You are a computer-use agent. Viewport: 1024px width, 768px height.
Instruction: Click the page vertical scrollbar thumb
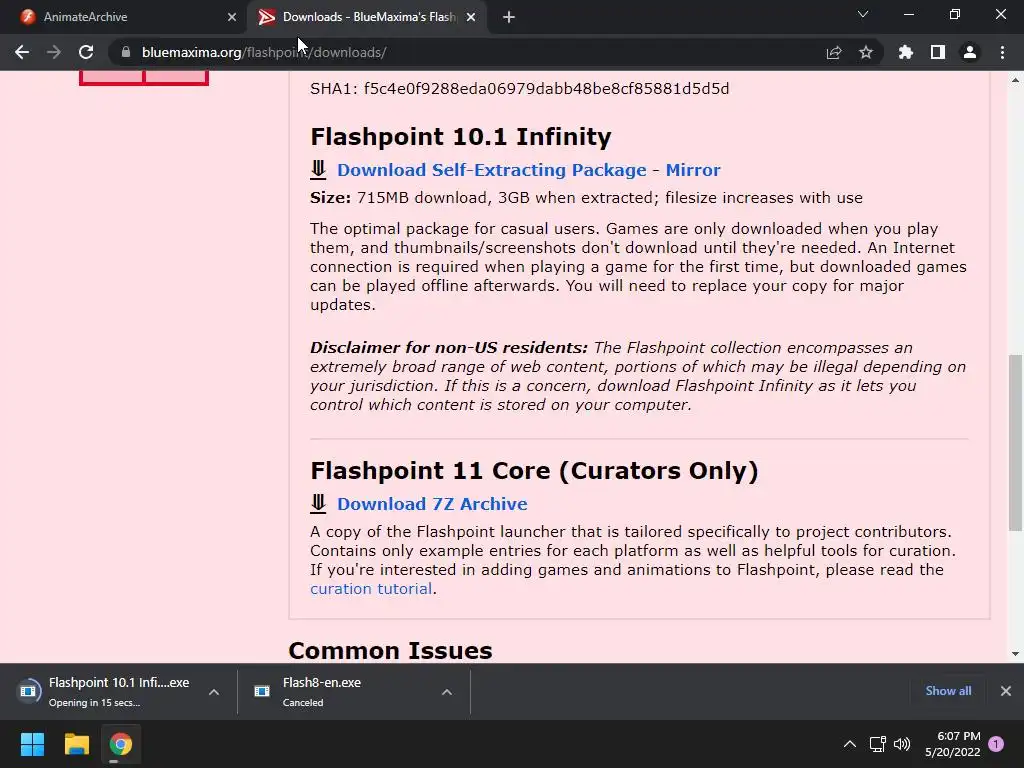pos(1015,443)
